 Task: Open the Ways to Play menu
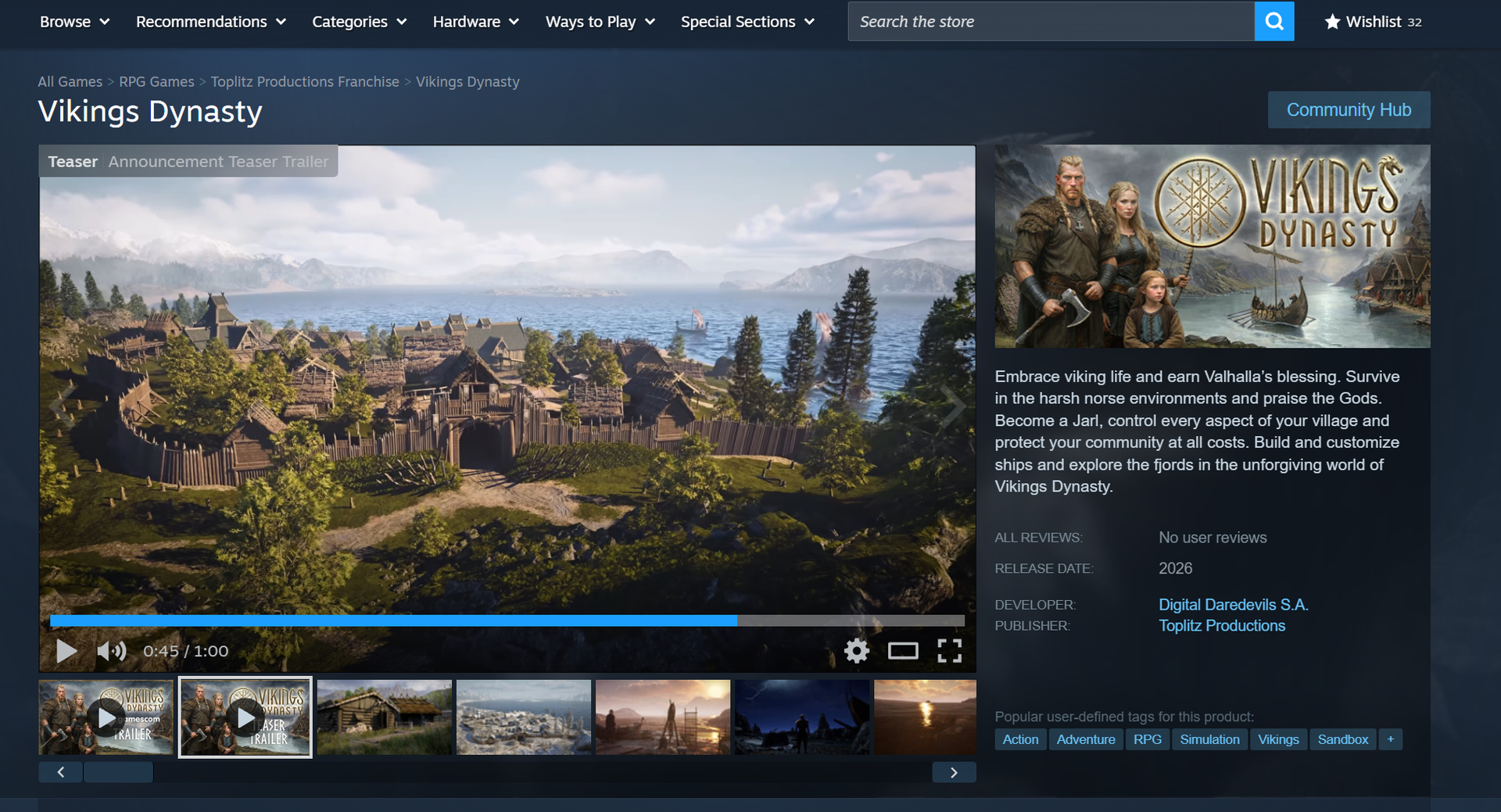(x=600, y=22)
